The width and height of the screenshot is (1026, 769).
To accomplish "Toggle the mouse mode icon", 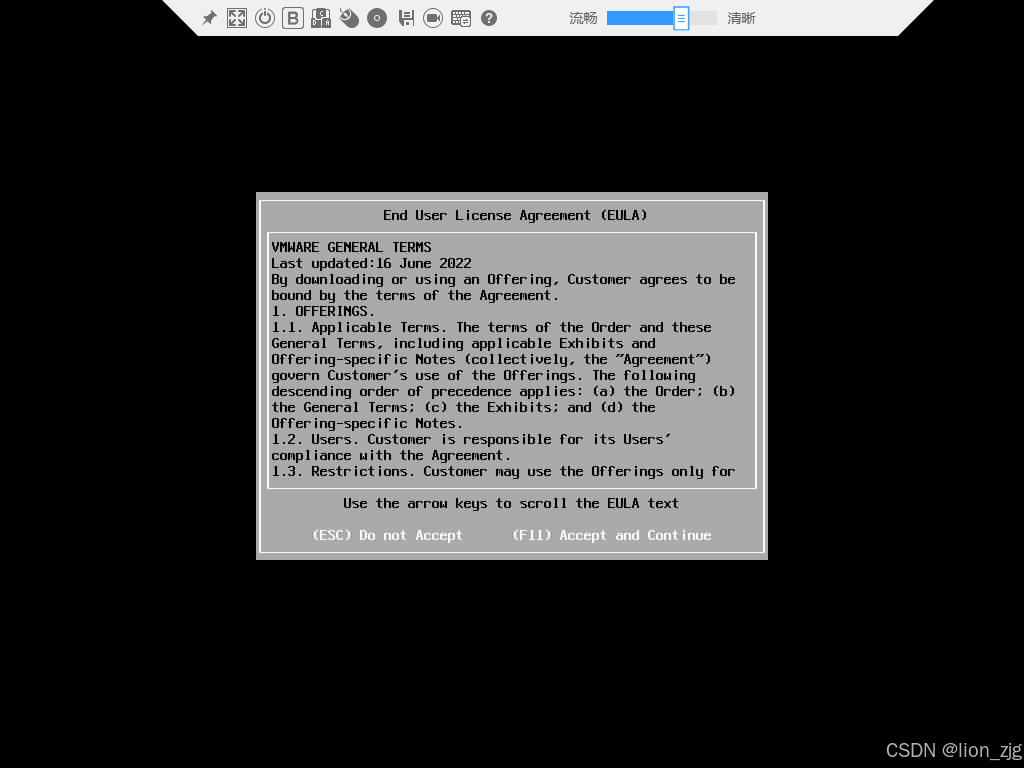I will click(349, 18).
